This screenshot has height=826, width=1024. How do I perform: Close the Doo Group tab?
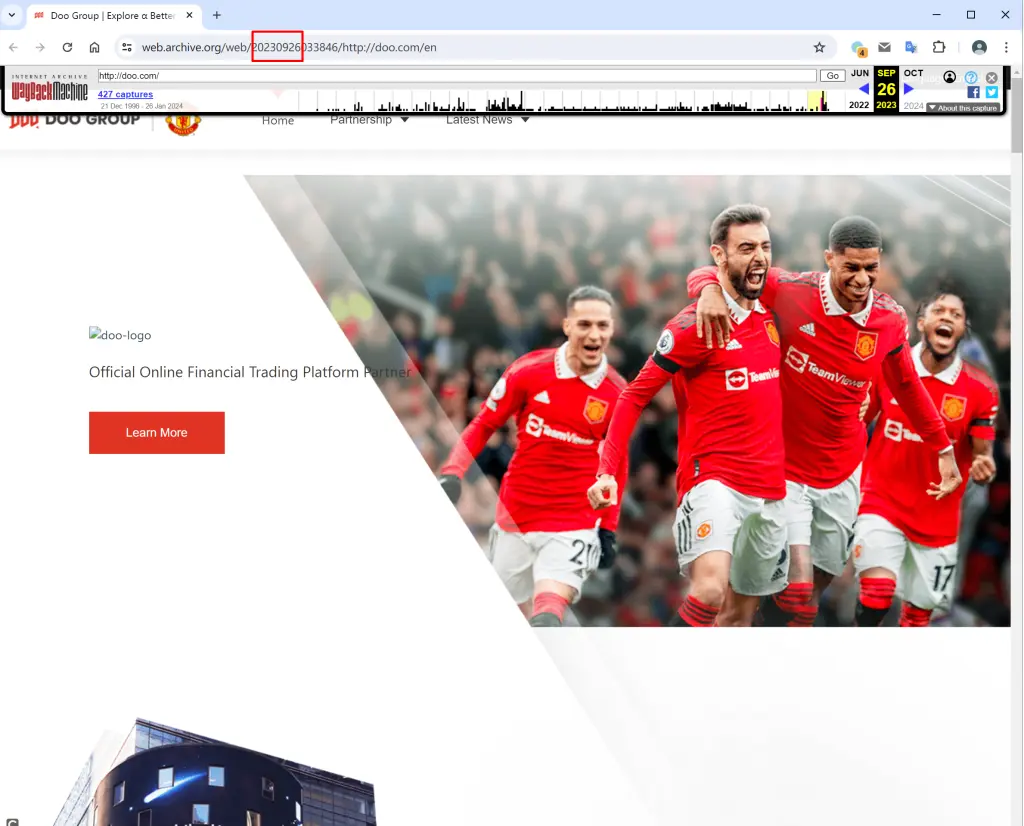[189, 15]
